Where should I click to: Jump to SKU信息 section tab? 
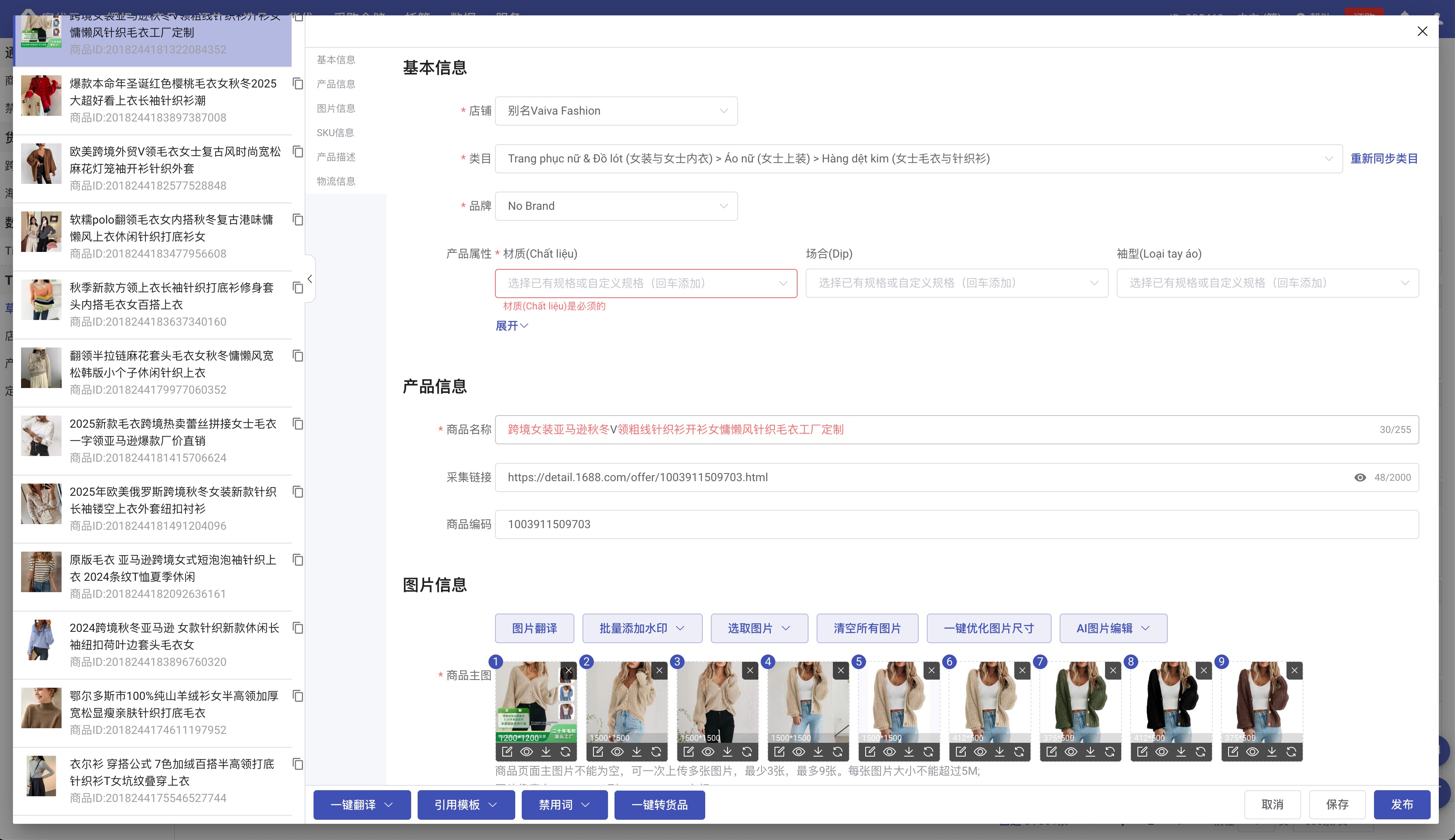(335, 133)
